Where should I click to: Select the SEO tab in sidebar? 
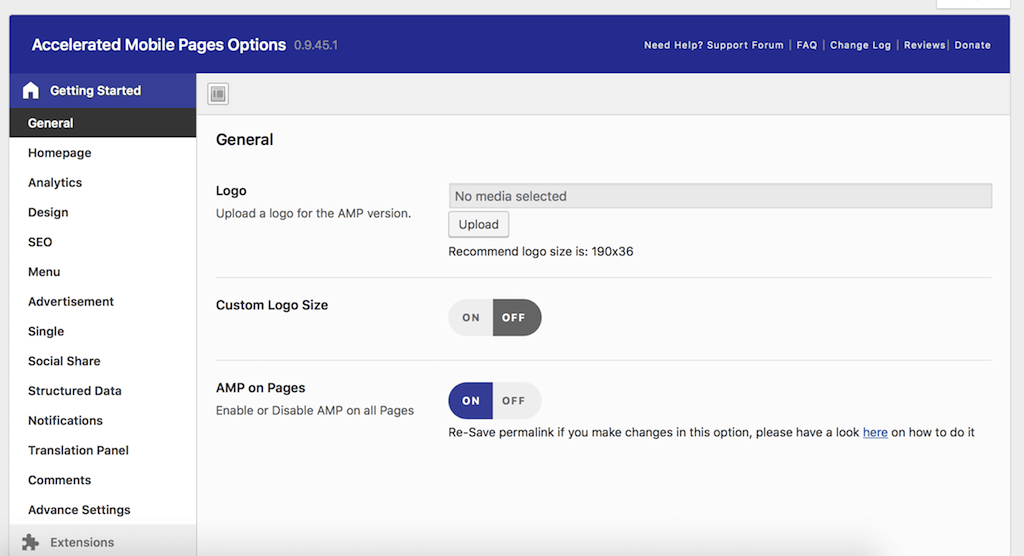click(x=40, y=242)
